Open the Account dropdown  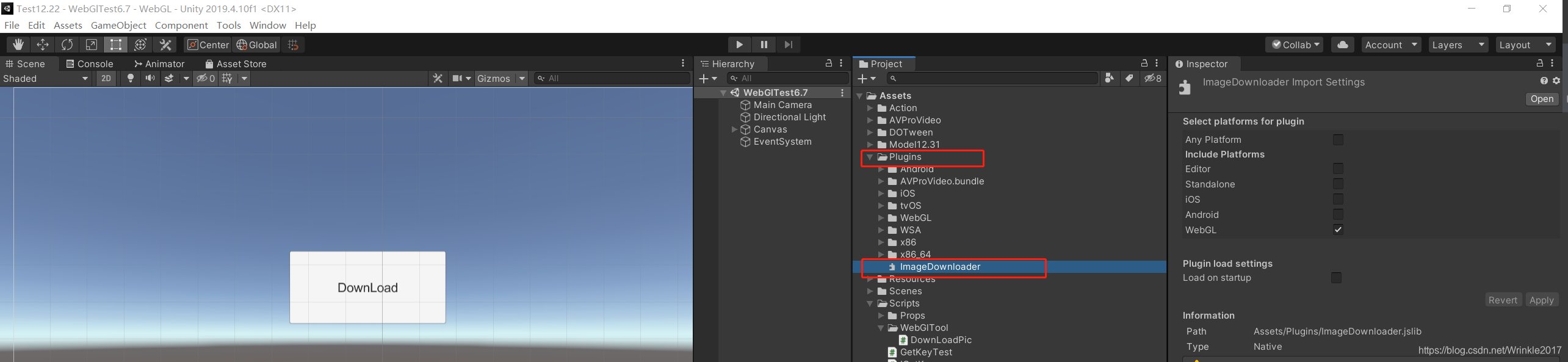pos(1391,45)
